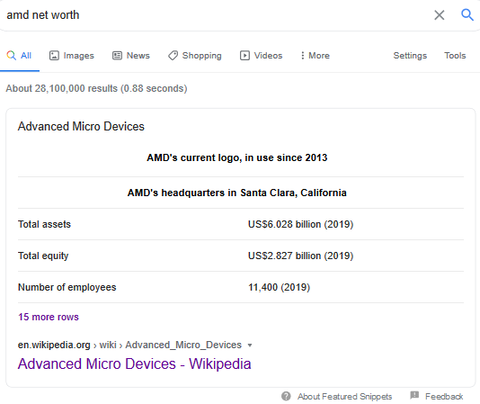Click the Feedback link

click(x=444, y=397)
